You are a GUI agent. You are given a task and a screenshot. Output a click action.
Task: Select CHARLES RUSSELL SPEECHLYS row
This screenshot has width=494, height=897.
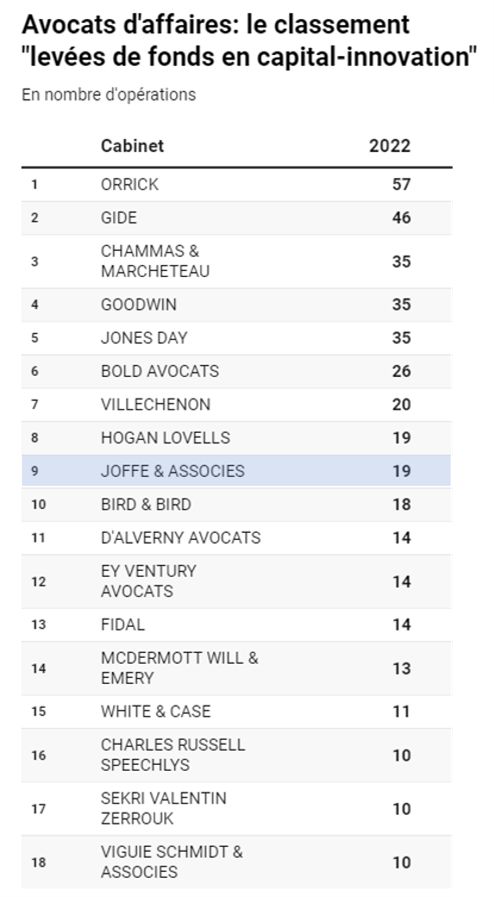[x=236, y=755]
